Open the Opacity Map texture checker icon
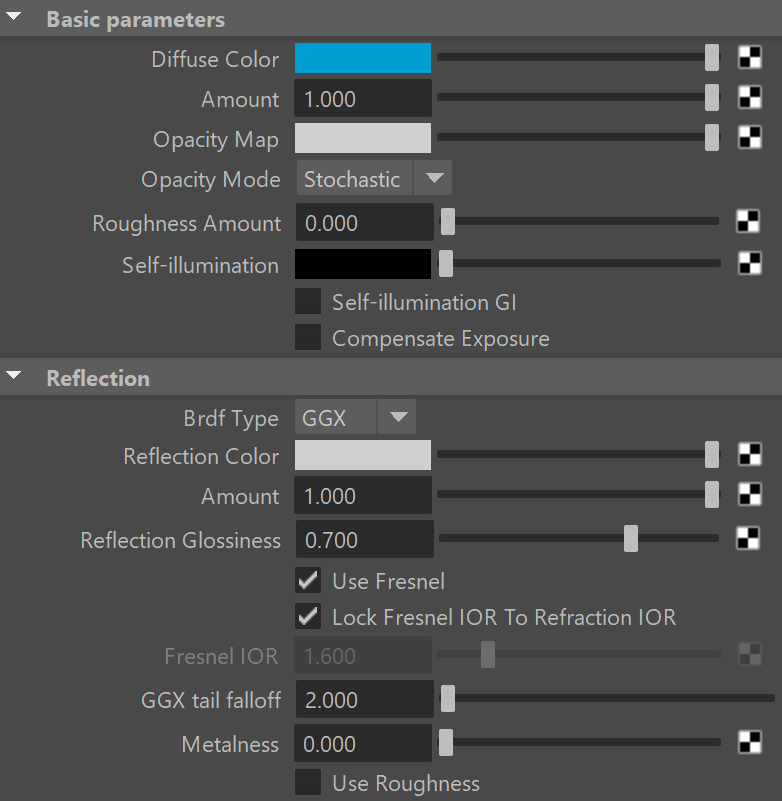 pyautogui.click(x=749, y=137)
